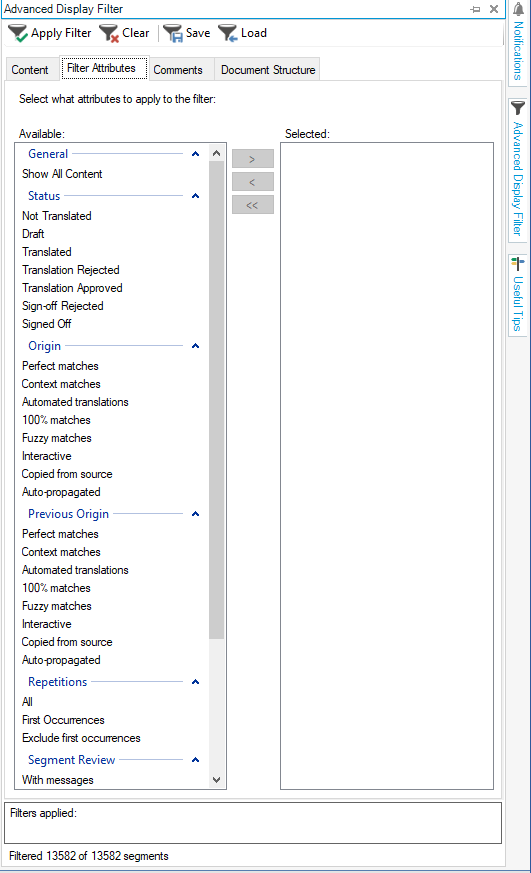This screenshot has height=873, width=531.
Task: Click the Available list scrollbar thumb
Action: pos(217,400)
